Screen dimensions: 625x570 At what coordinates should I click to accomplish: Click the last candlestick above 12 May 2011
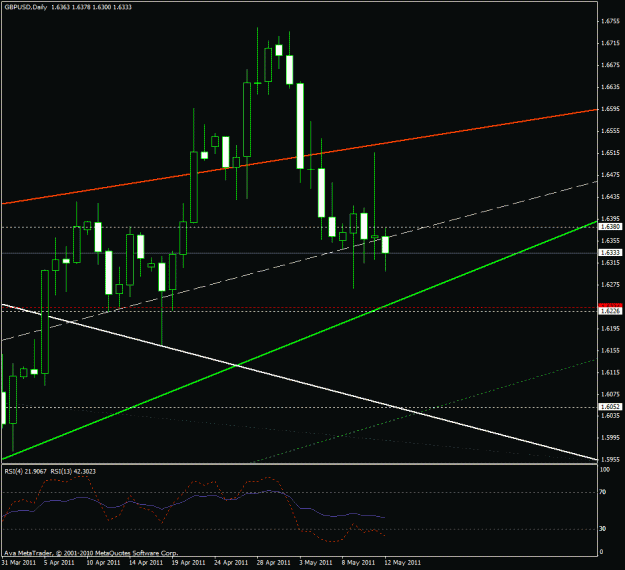385,245
